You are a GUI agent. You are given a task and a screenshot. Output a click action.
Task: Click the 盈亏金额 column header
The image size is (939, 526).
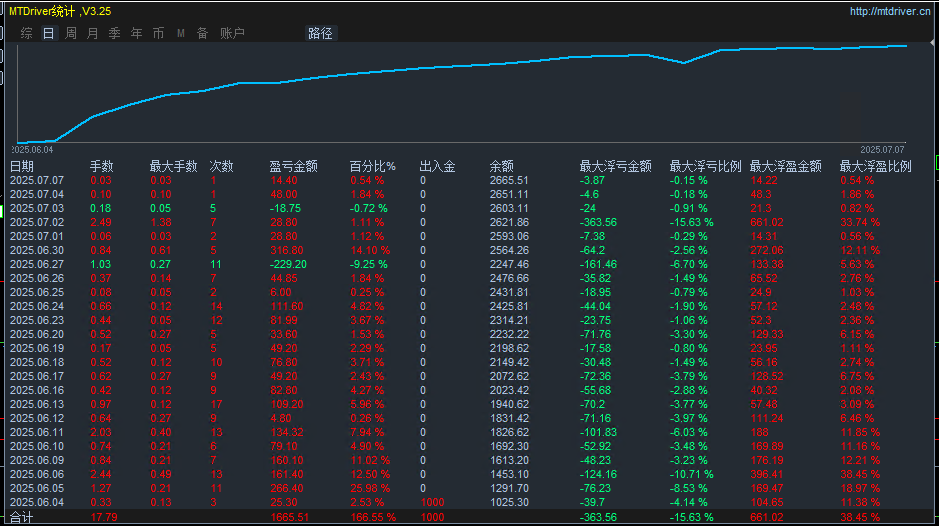[x=293, y=166]
